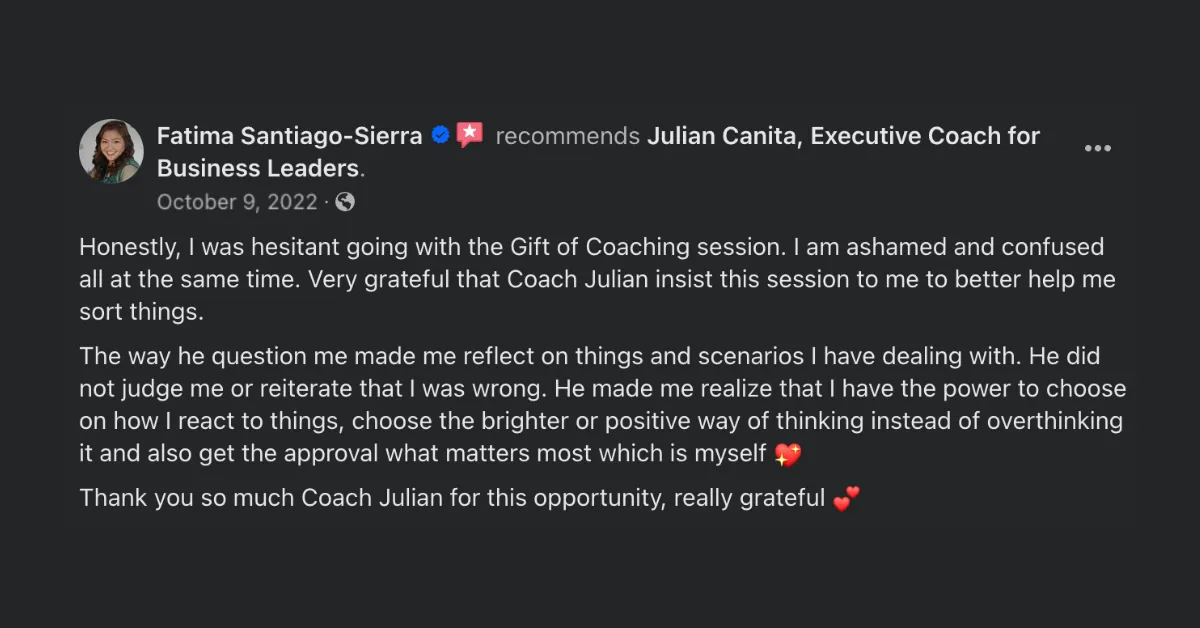Click the "sort things." text line
The width and height of the screenshot is (1200, 628).
pyautogui.click(x=141, y=311)
